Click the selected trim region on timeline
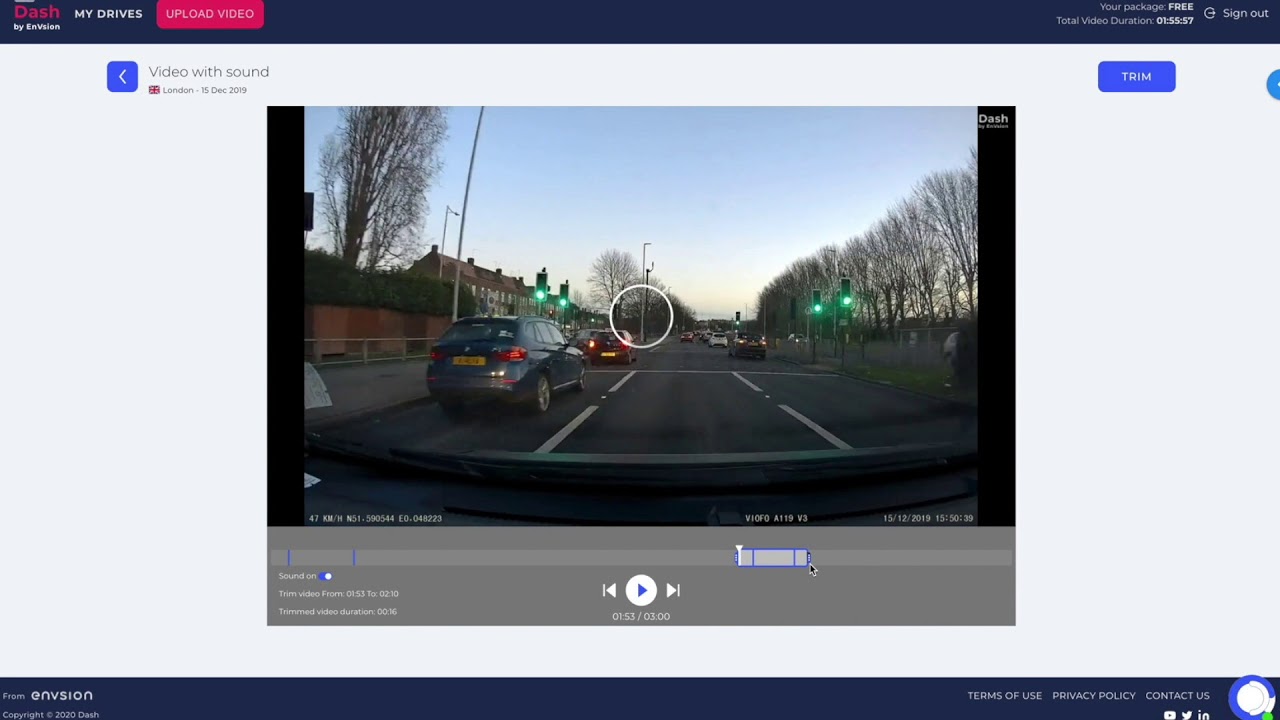The image size is (1280, 720). (773, 558)
